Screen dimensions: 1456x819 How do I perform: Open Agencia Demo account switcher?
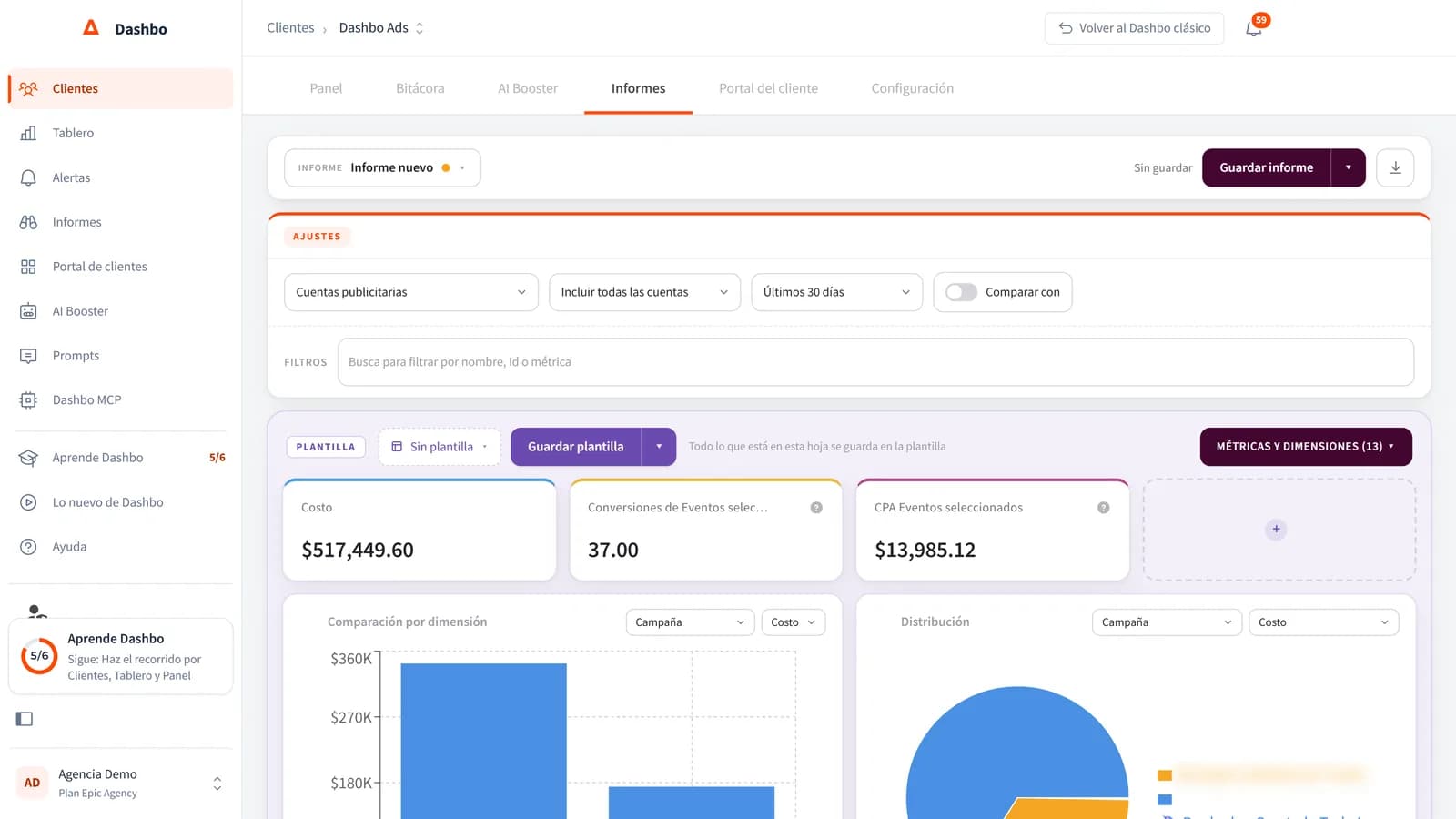coord(121,783)
